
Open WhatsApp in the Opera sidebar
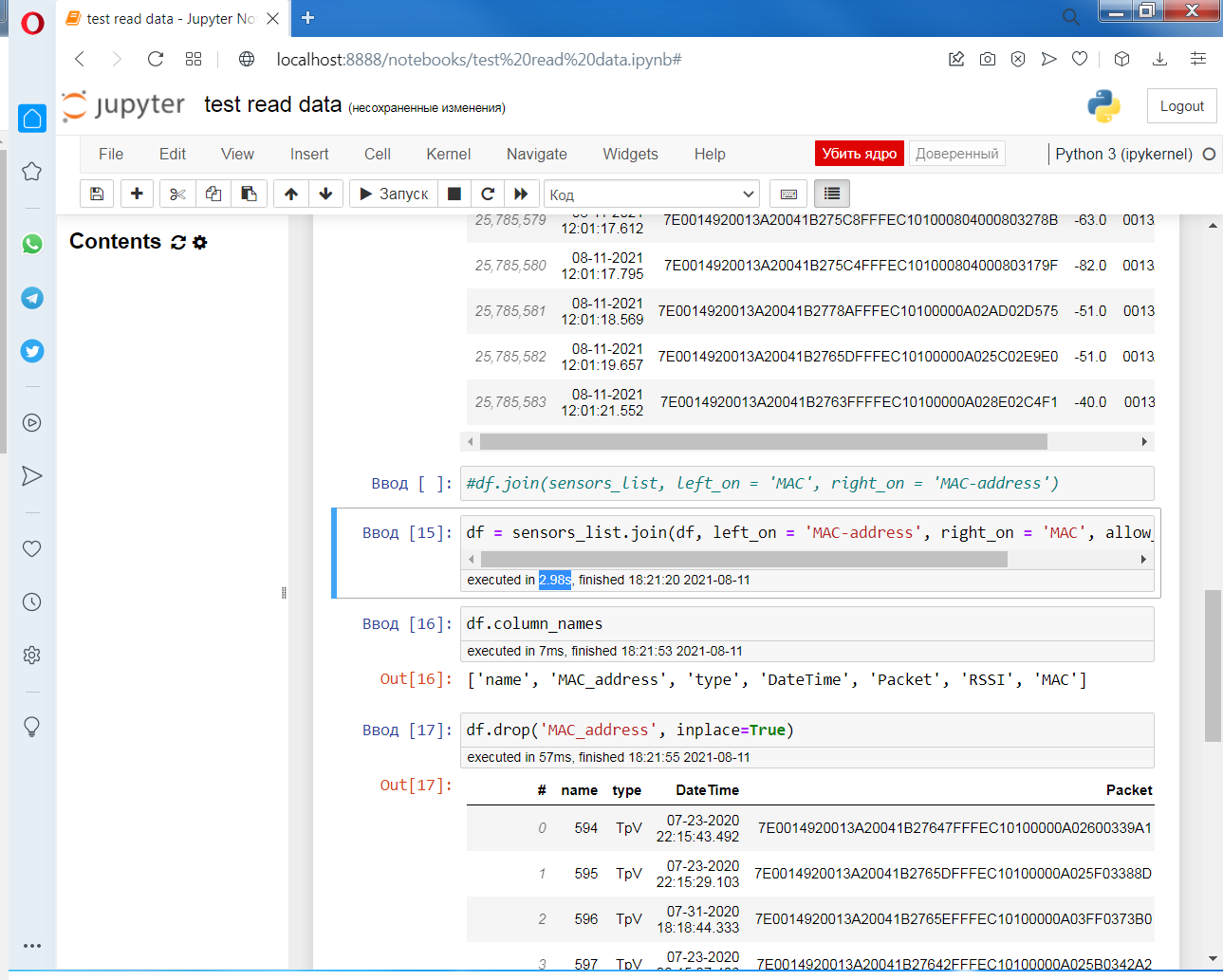tap(32, 244)
